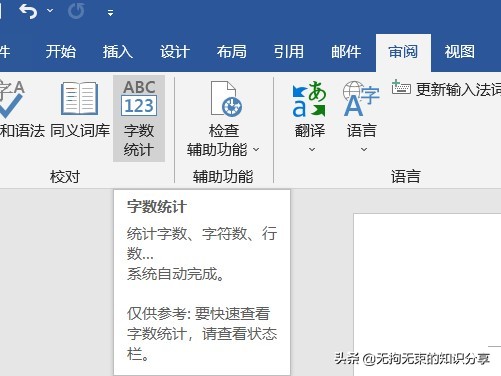501x376 pixels.
Task: Expand the 语言 dropdown chevron
Action: click(364, 149)
